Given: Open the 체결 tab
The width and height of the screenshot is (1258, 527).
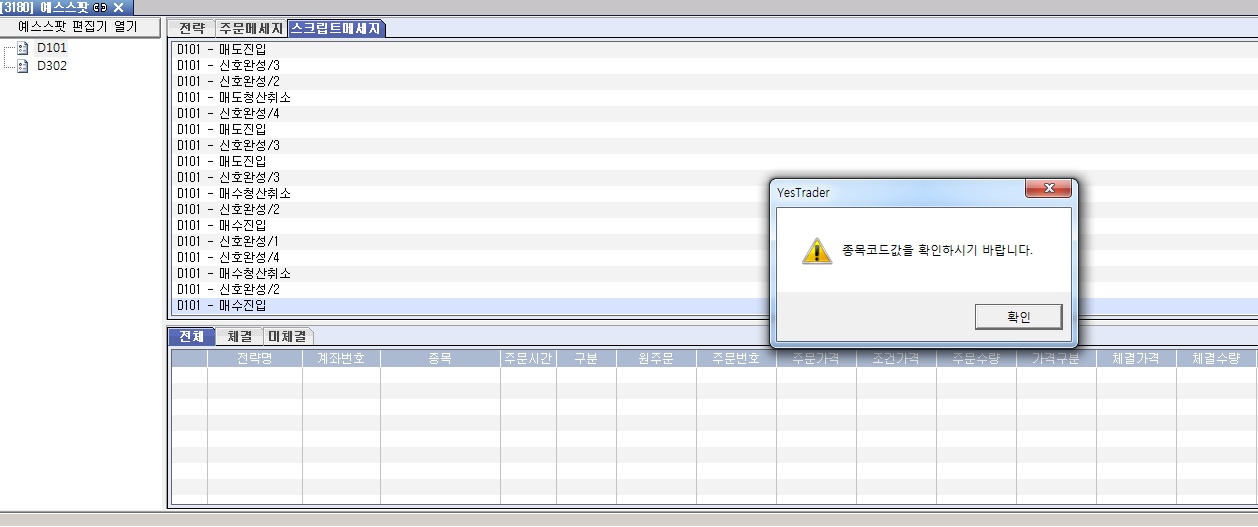Looking at the screenshot, I should [x=239, y=336].
